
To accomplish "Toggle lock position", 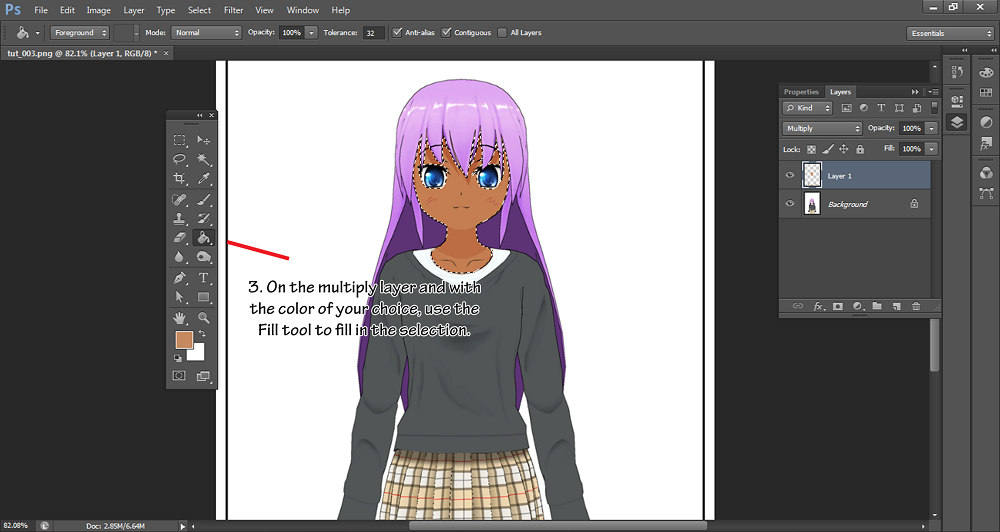I will pos(843,149).
